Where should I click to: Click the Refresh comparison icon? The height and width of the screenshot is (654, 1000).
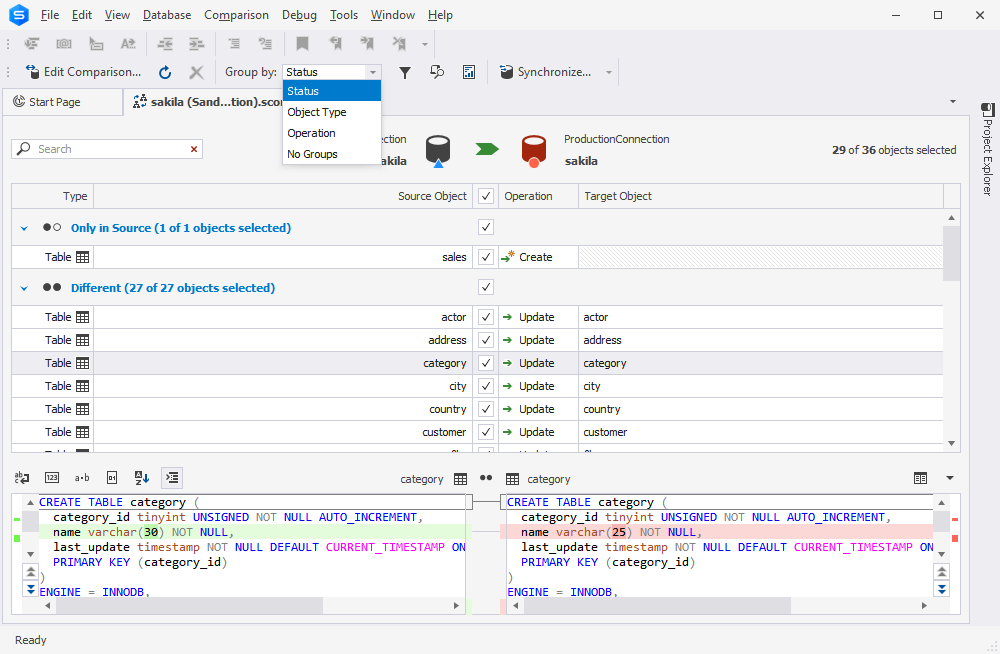[165, 72]
